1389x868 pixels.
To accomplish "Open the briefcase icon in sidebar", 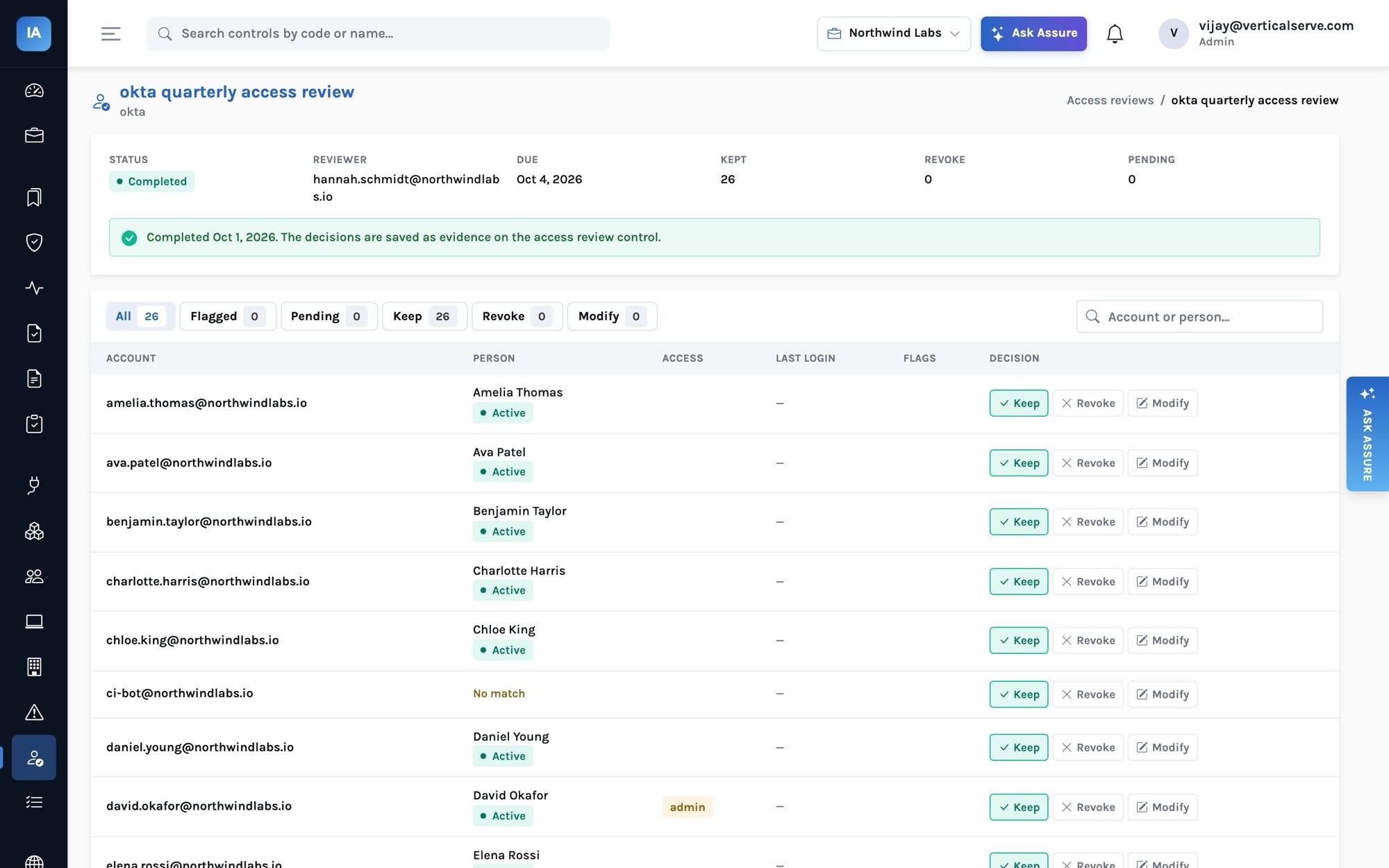I will (x=34, y=135).
